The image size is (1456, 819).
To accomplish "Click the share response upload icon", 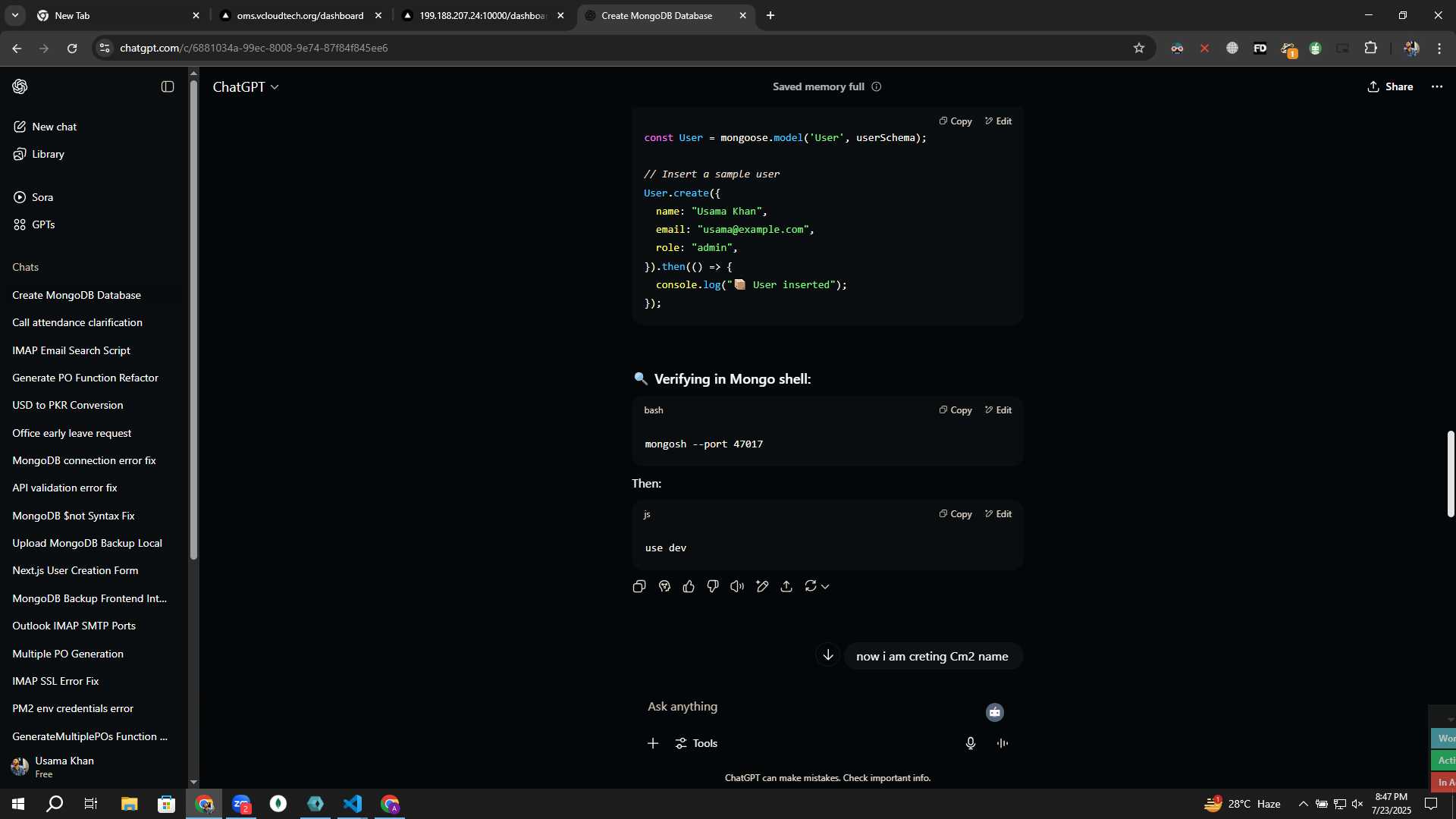I will [x=786, y=586].
